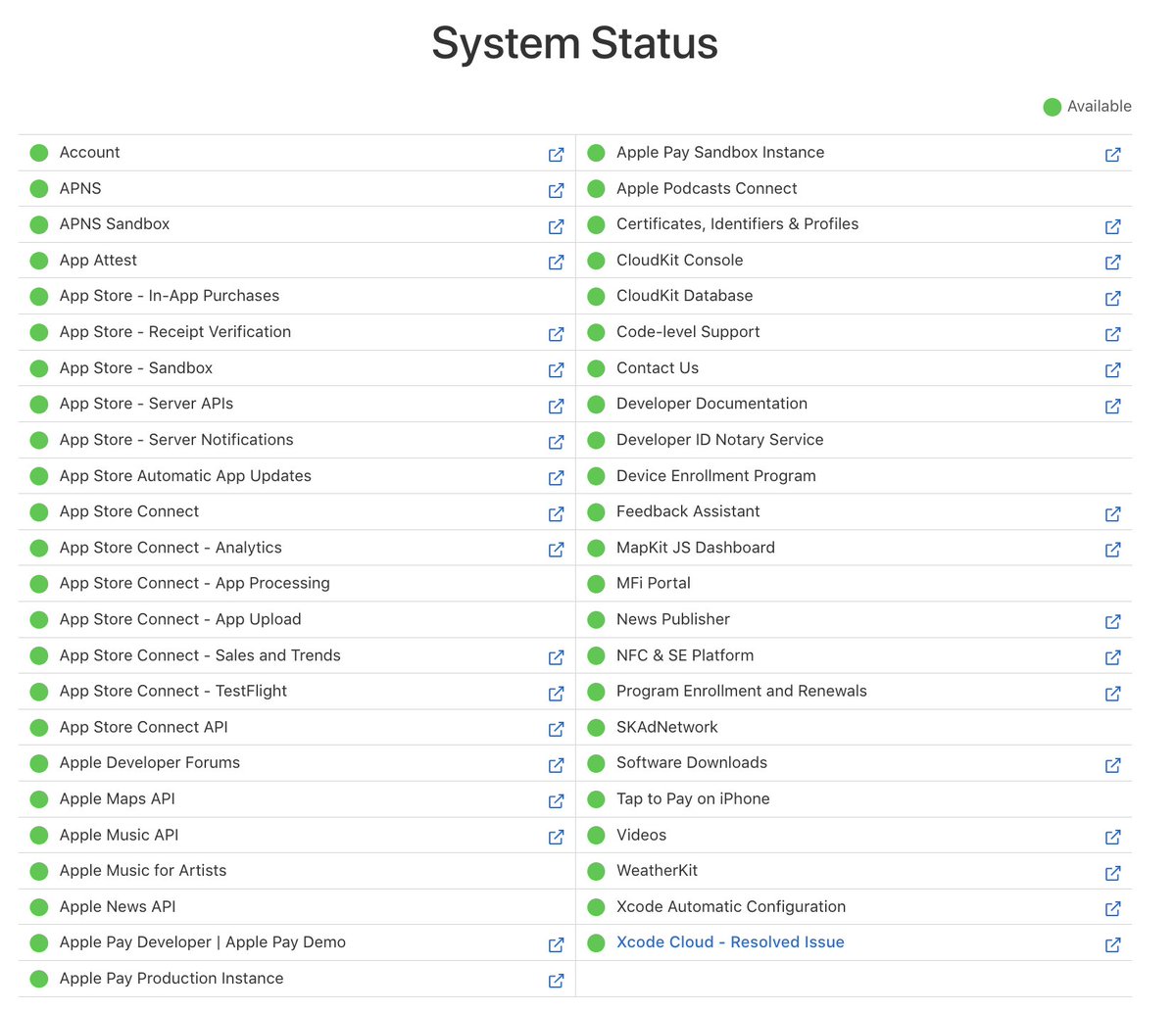
Task: Click the green Available legend dot
Action: coord(1053,107)
